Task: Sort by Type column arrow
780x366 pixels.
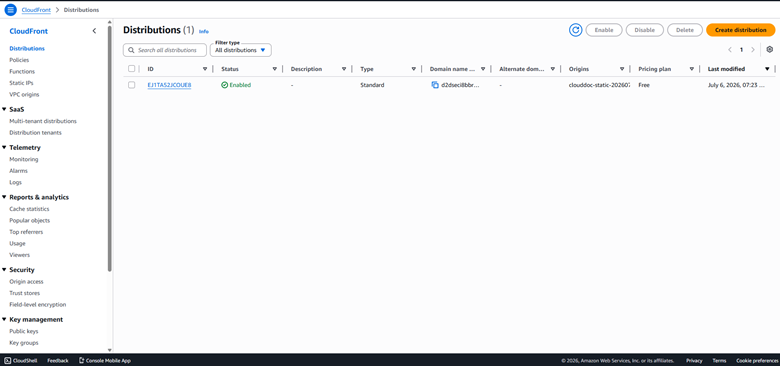Action: click(413, 69)
